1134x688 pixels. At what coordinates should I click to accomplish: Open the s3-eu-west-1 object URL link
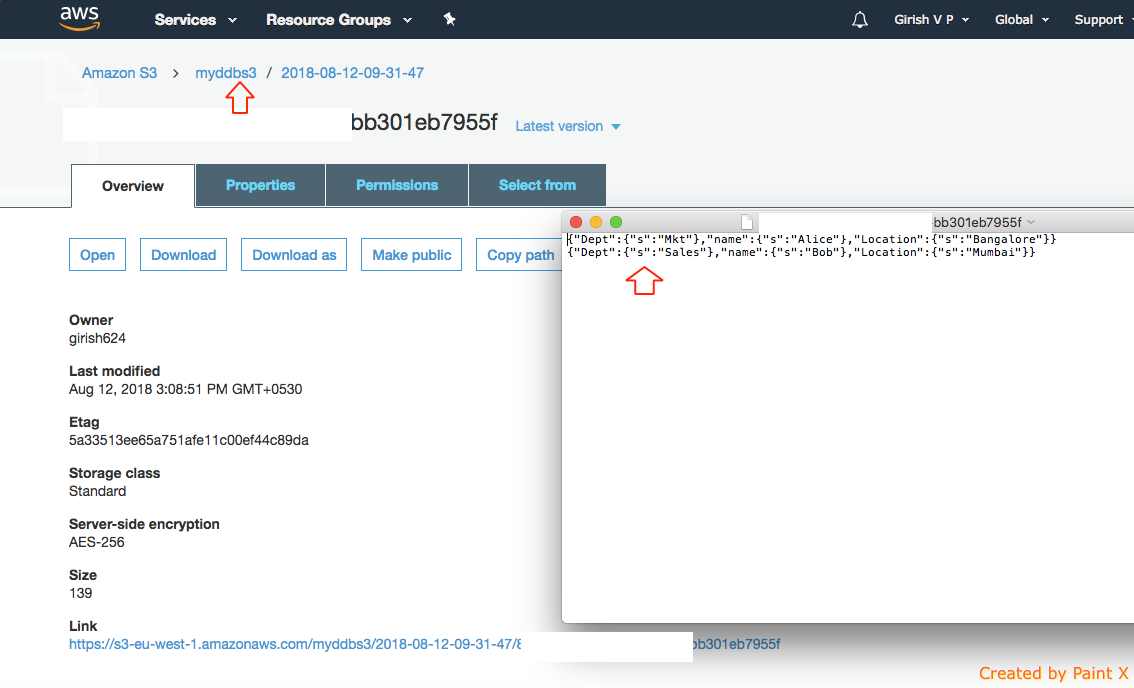[295, 644]
